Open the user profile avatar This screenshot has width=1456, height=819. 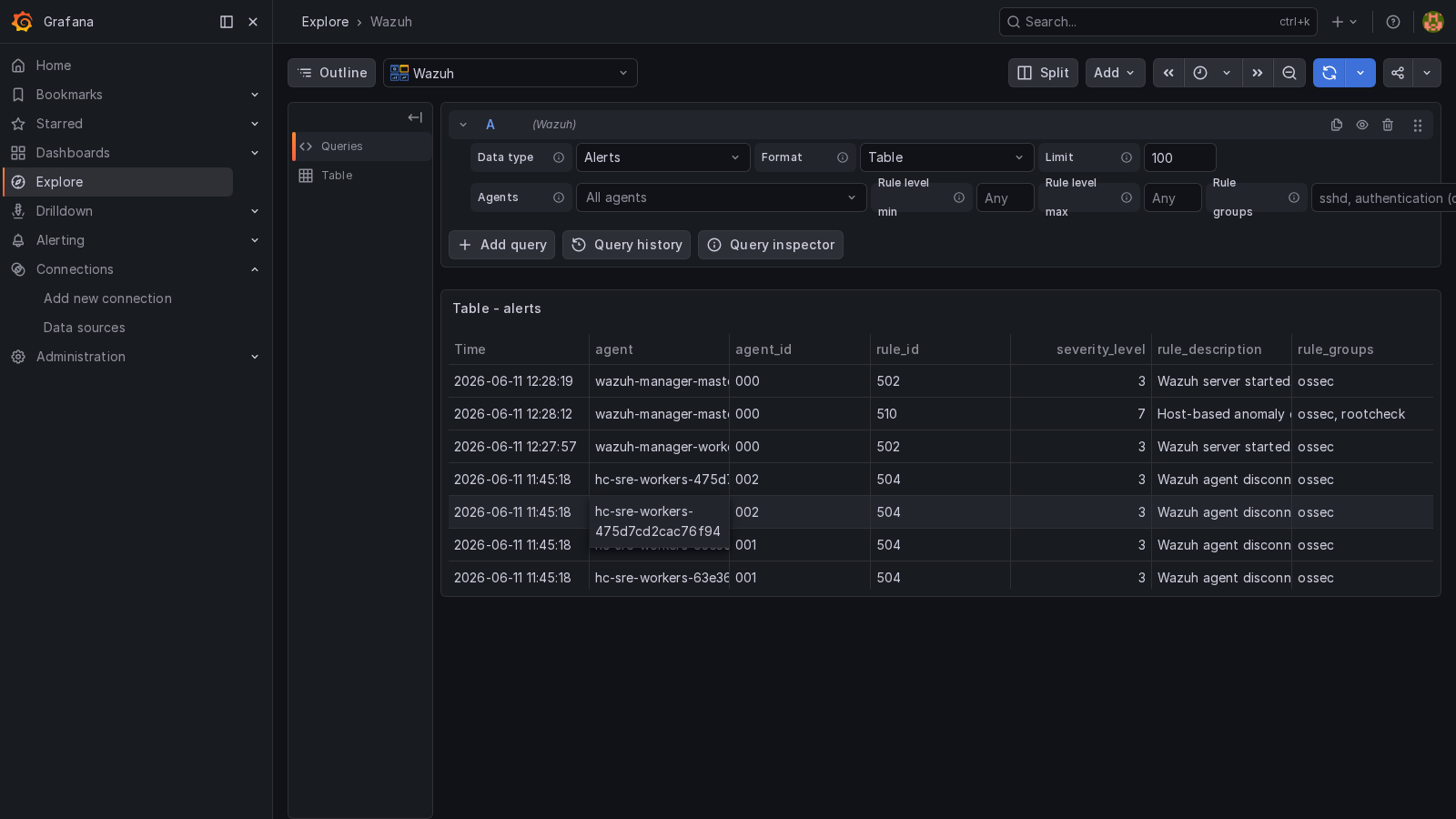1433,22
